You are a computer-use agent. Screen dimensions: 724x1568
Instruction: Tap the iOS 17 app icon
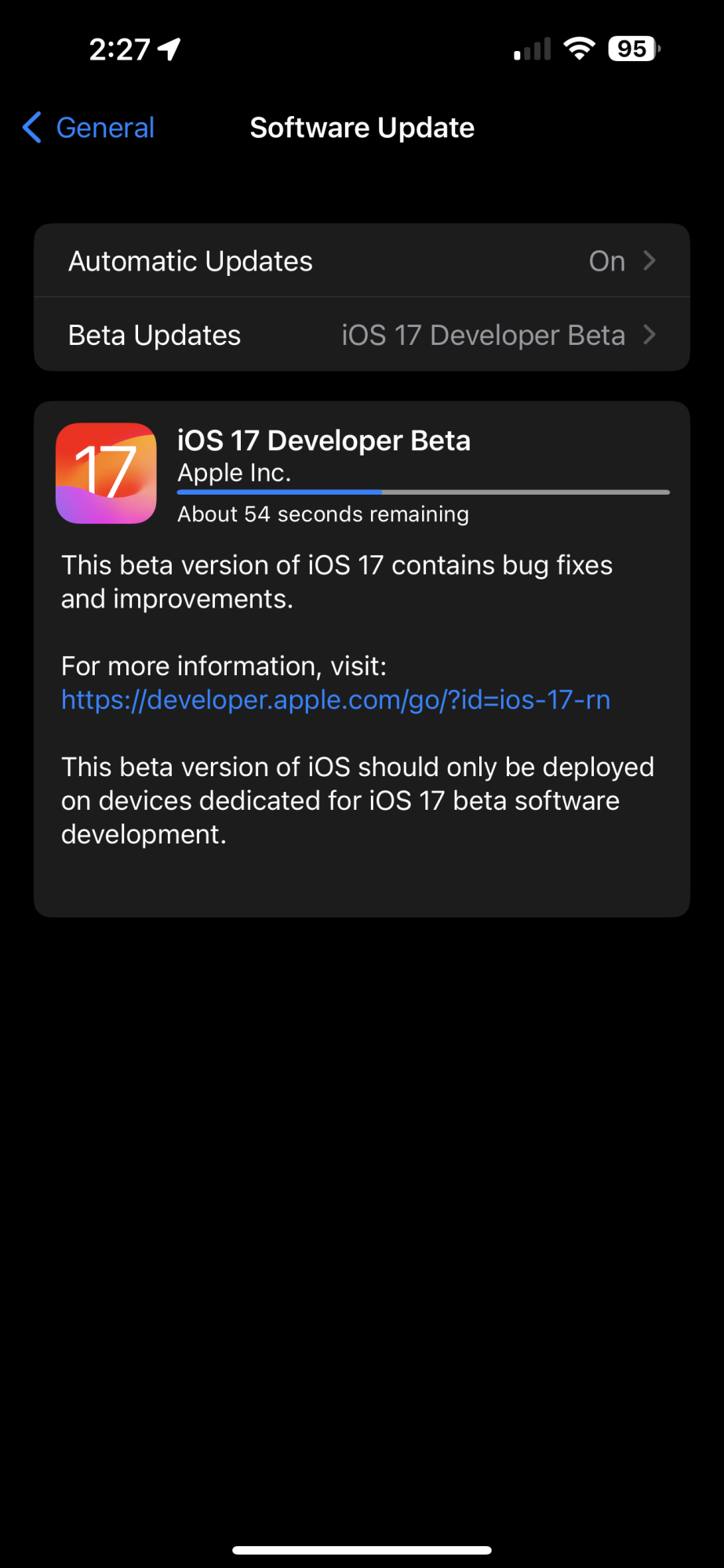point(106,474)
